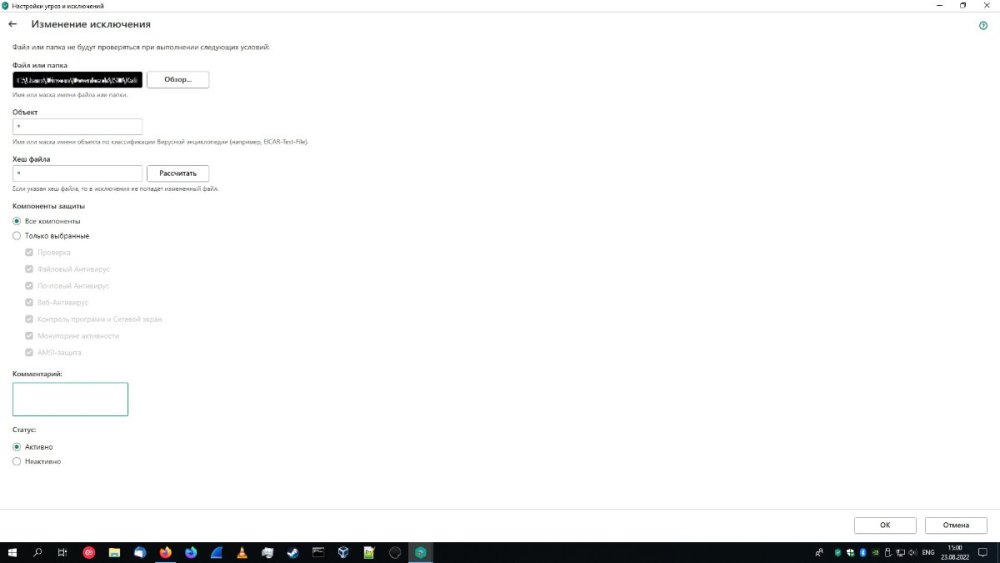Go back using the arrow next to Изменение исключения
Image resolution: width=1000 pixels, height=563 pixels.
(x=13, y=24)
